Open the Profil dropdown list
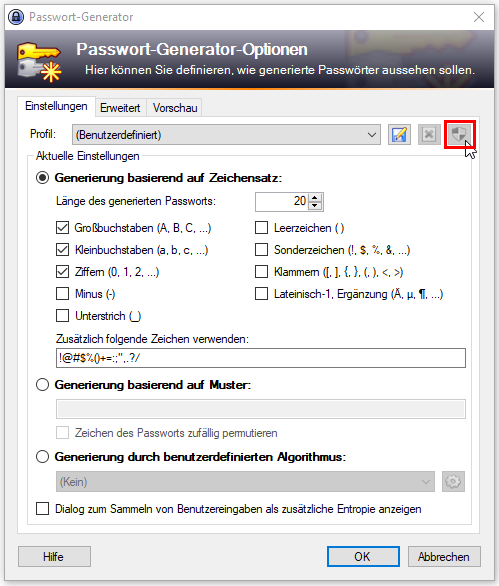 (x=227, y=135)
